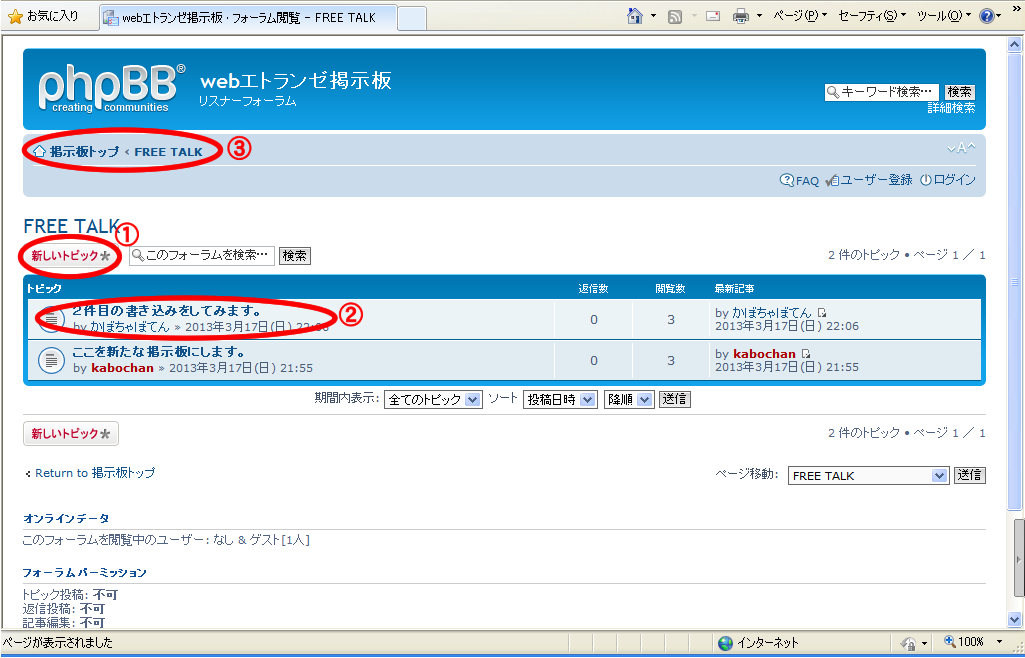Open topic ここを新たな掲示板にします。
The width and height of the screenshot is (1025, 658).
tap(160, 352)
